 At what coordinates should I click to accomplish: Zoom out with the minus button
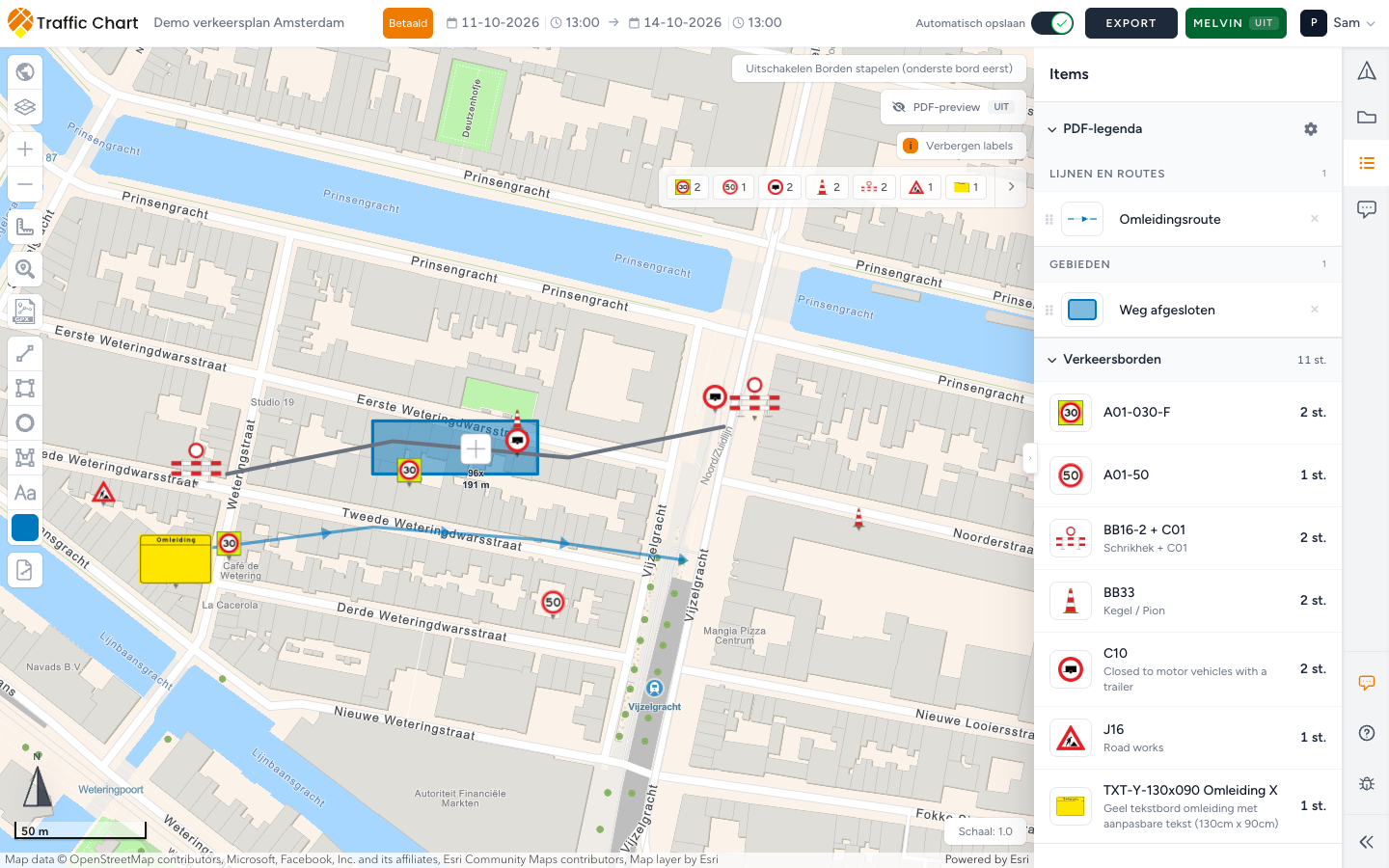(25, 184)
